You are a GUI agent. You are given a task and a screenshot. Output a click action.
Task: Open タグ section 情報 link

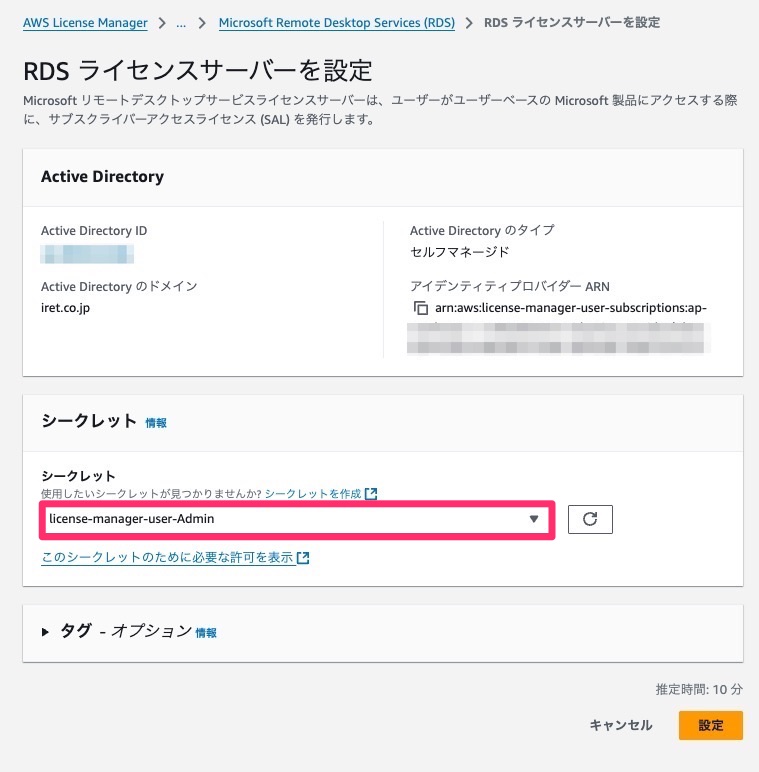(206, 633)
